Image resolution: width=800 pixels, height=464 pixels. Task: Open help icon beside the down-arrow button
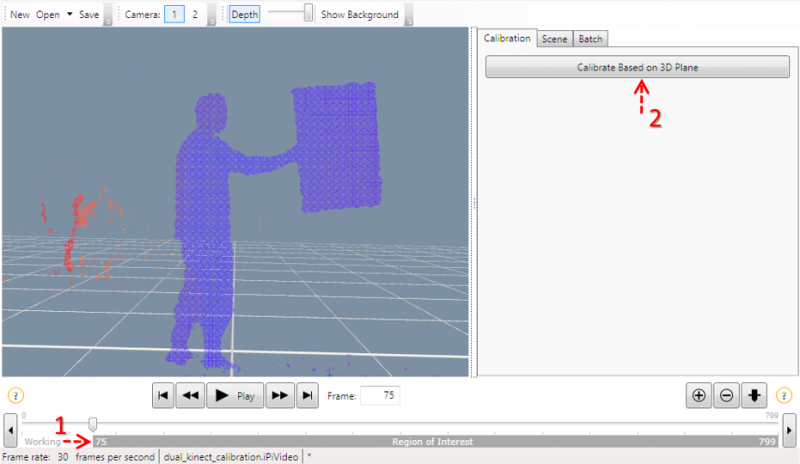pos(784,396)
